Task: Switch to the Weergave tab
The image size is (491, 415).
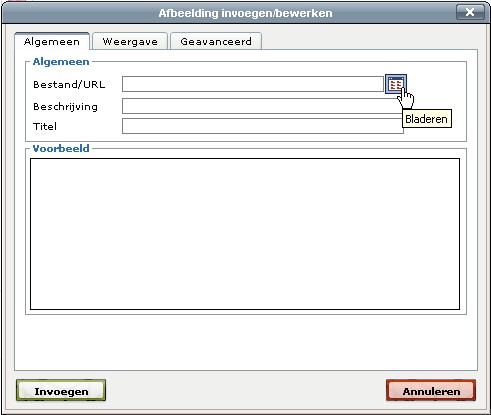Action: point(130,42)
